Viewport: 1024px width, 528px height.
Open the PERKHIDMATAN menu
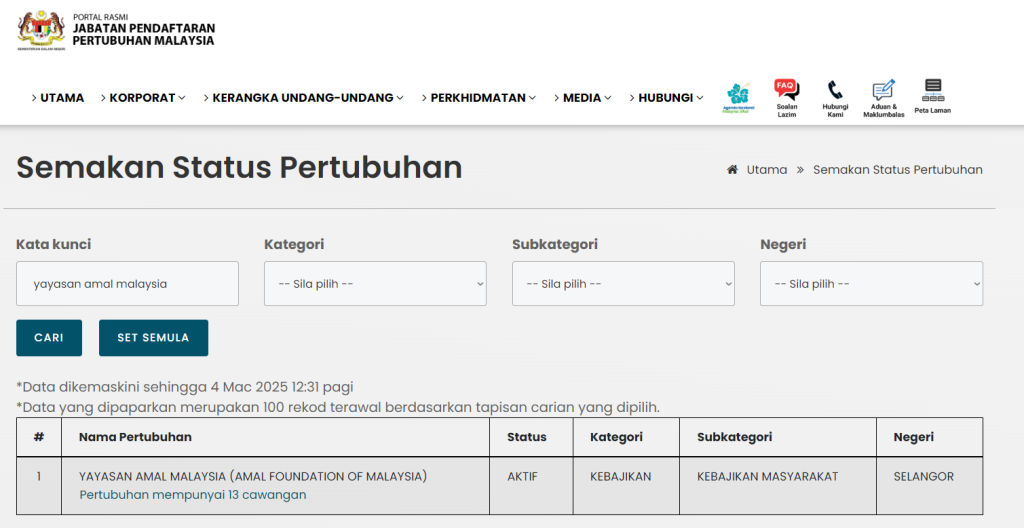479,98
